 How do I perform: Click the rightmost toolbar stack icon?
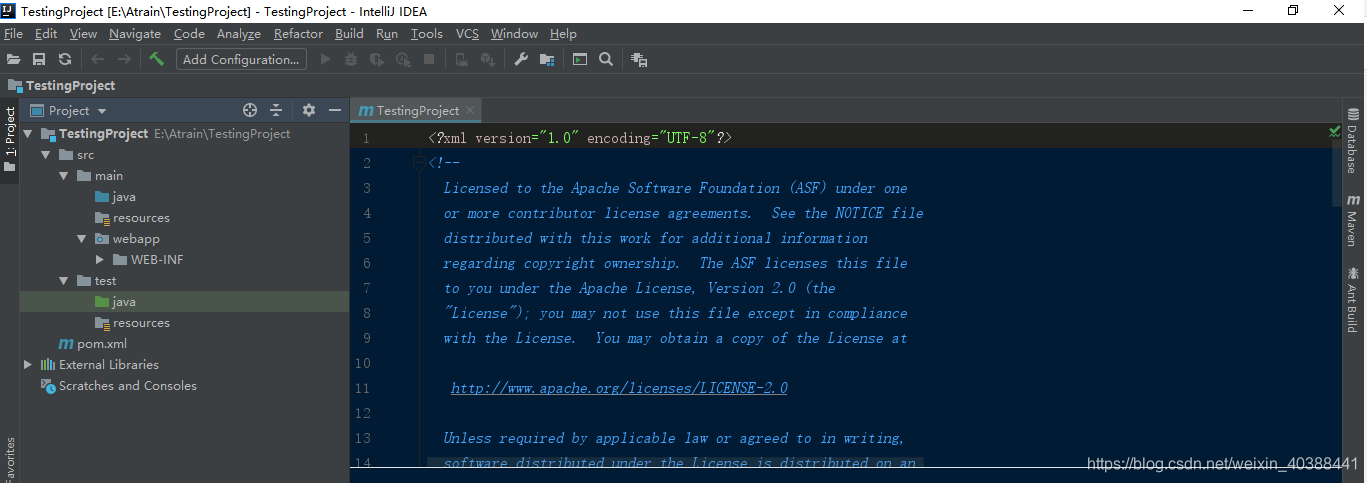point(640,60)
